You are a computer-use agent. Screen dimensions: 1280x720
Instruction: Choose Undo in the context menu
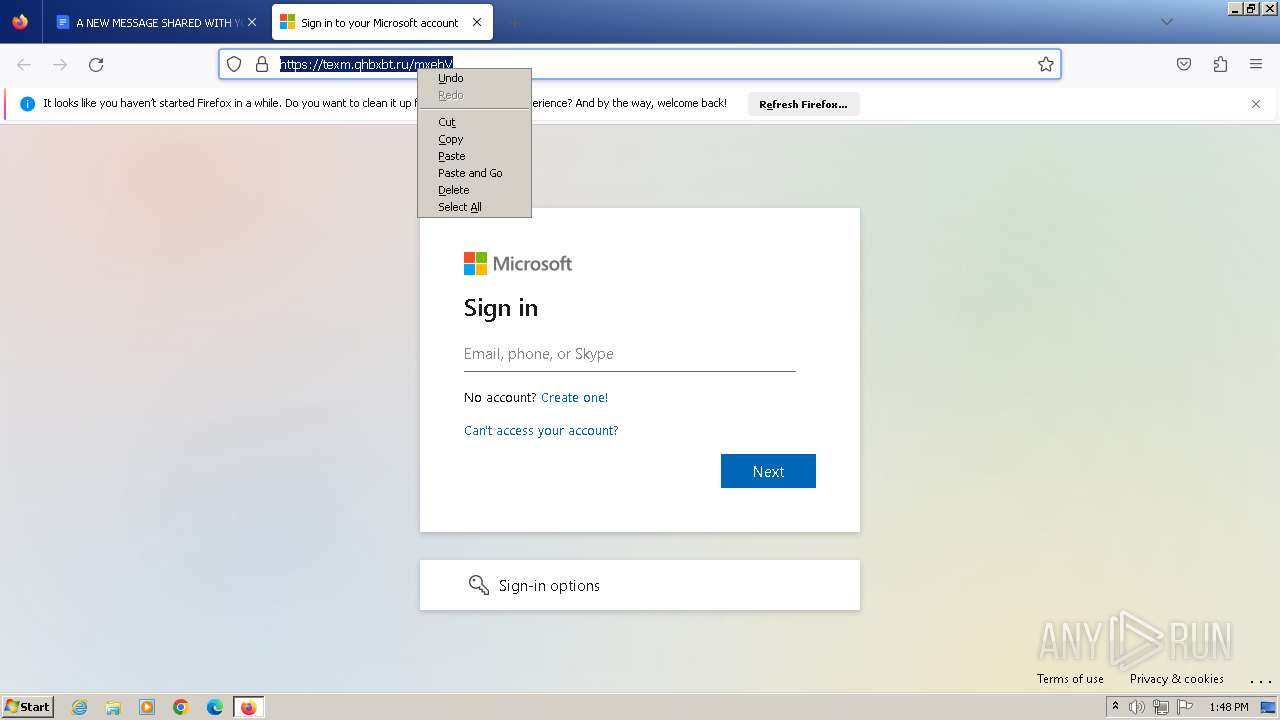tap(474, 78)
